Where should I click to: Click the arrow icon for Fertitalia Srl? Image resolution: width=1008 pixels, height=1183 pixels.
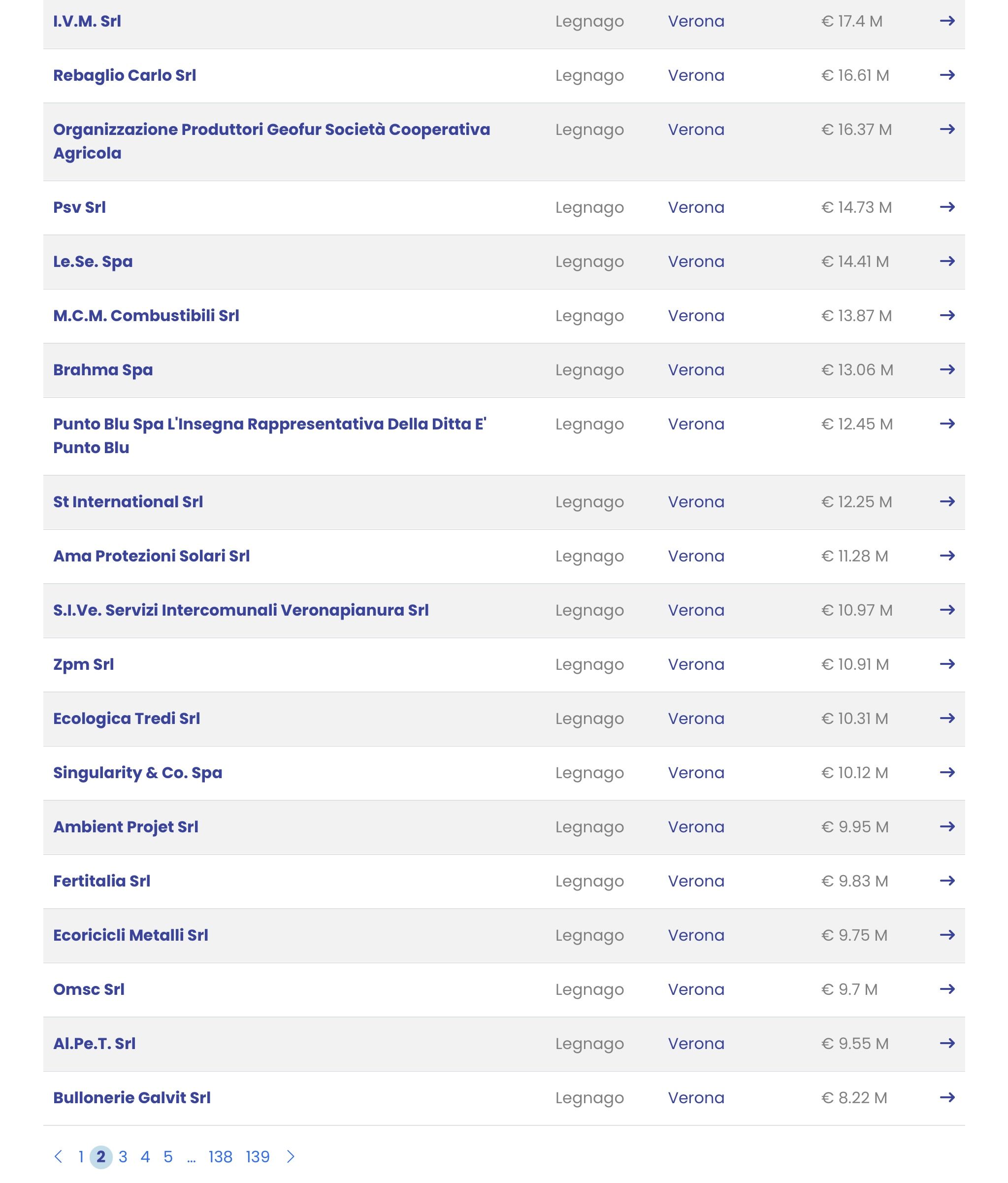(947, 882)
